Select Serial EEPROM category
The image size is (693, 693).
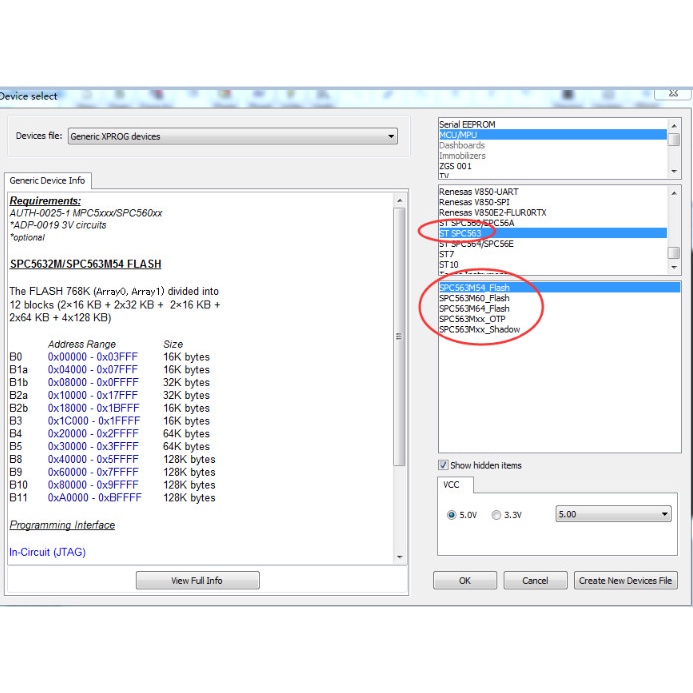467,125
